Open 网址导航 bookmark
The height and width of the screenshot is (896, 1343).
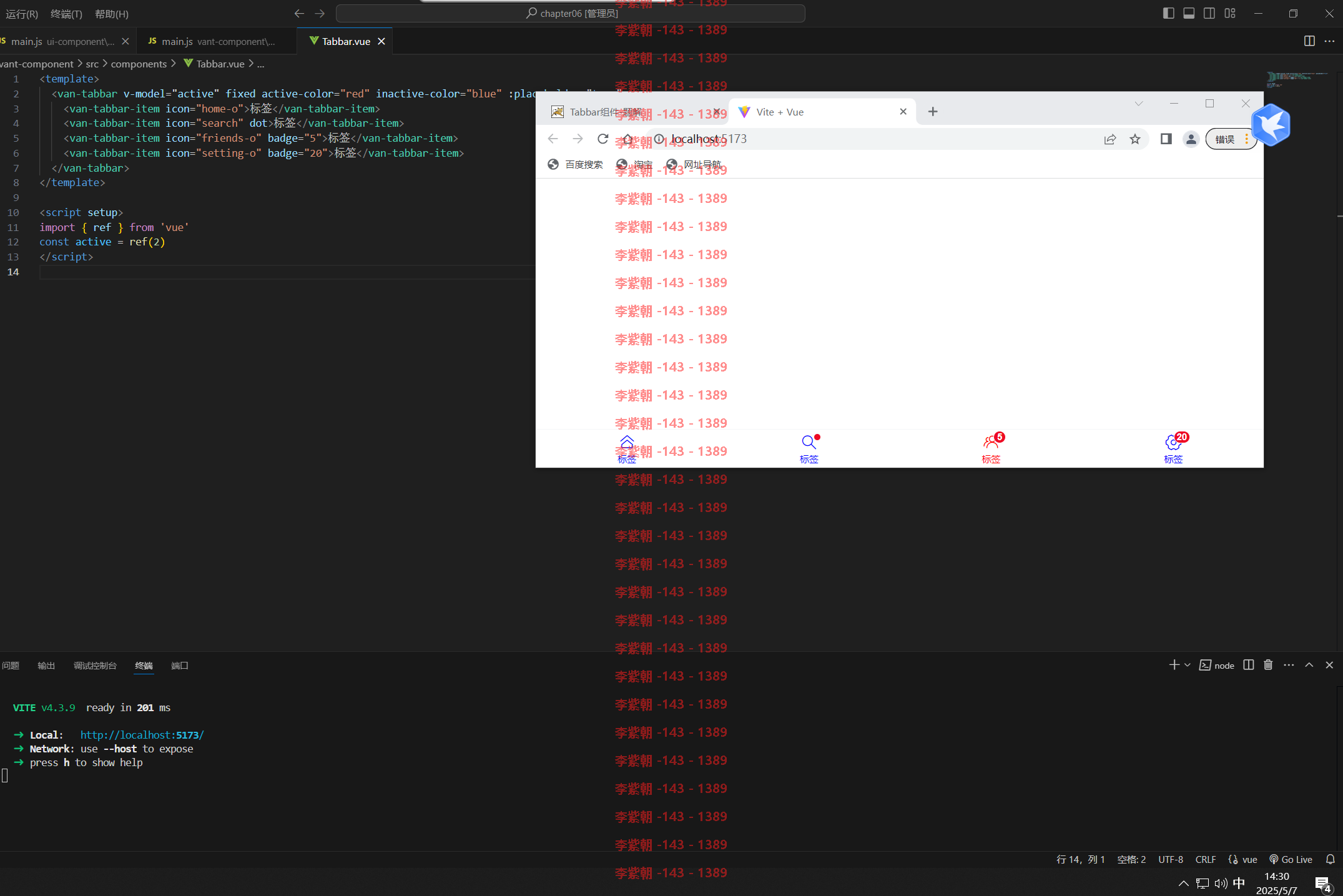point(694,164)
